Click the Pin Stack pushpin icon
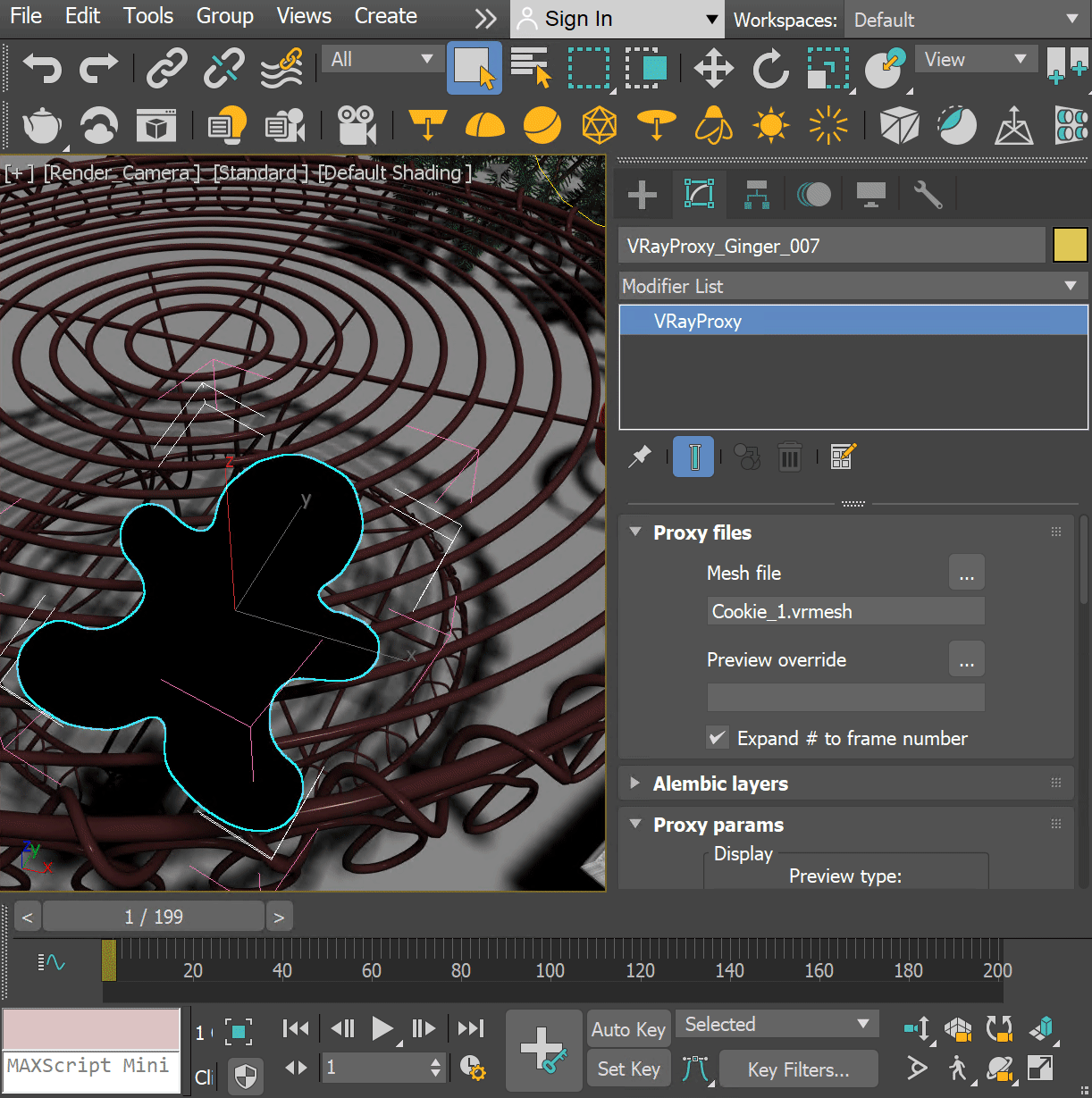This screenshot has width=1092, height=1098. coord(640,457)
